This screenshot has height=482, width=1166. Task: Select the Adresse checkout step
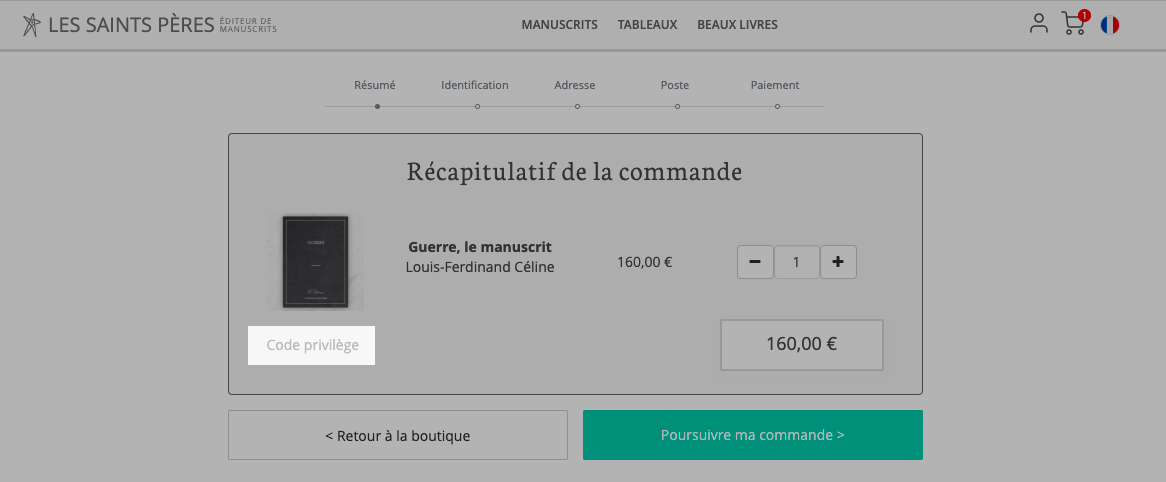pos(575,85)
